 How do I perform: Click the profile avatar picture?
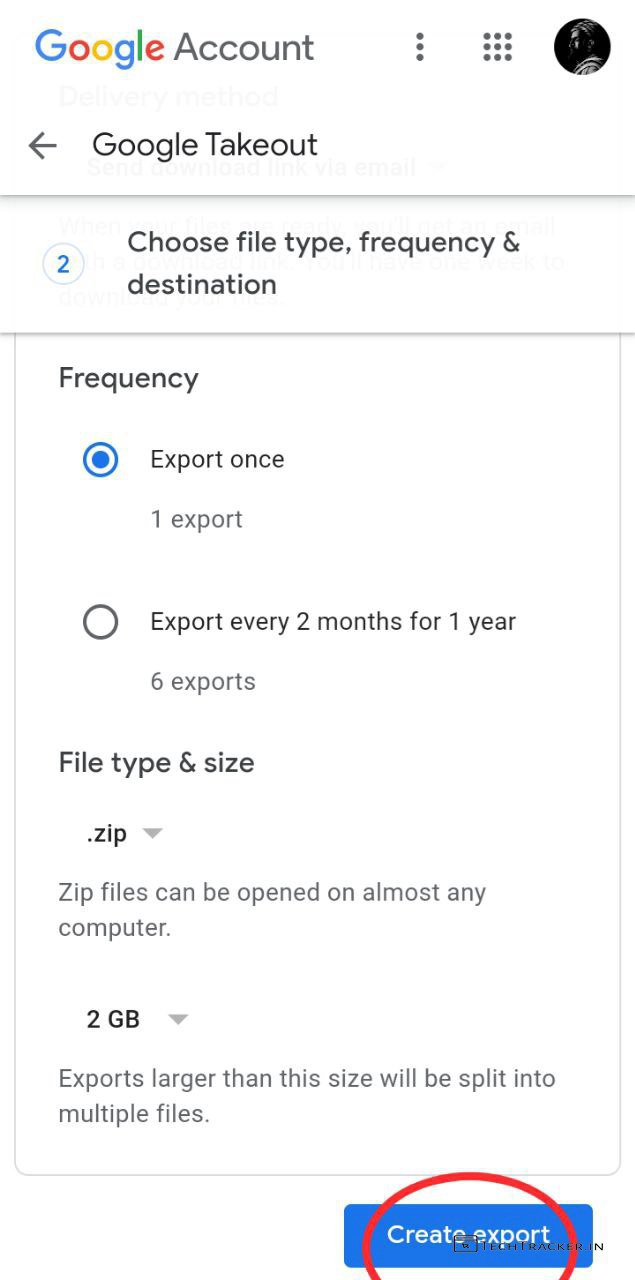tap(582, 46)
